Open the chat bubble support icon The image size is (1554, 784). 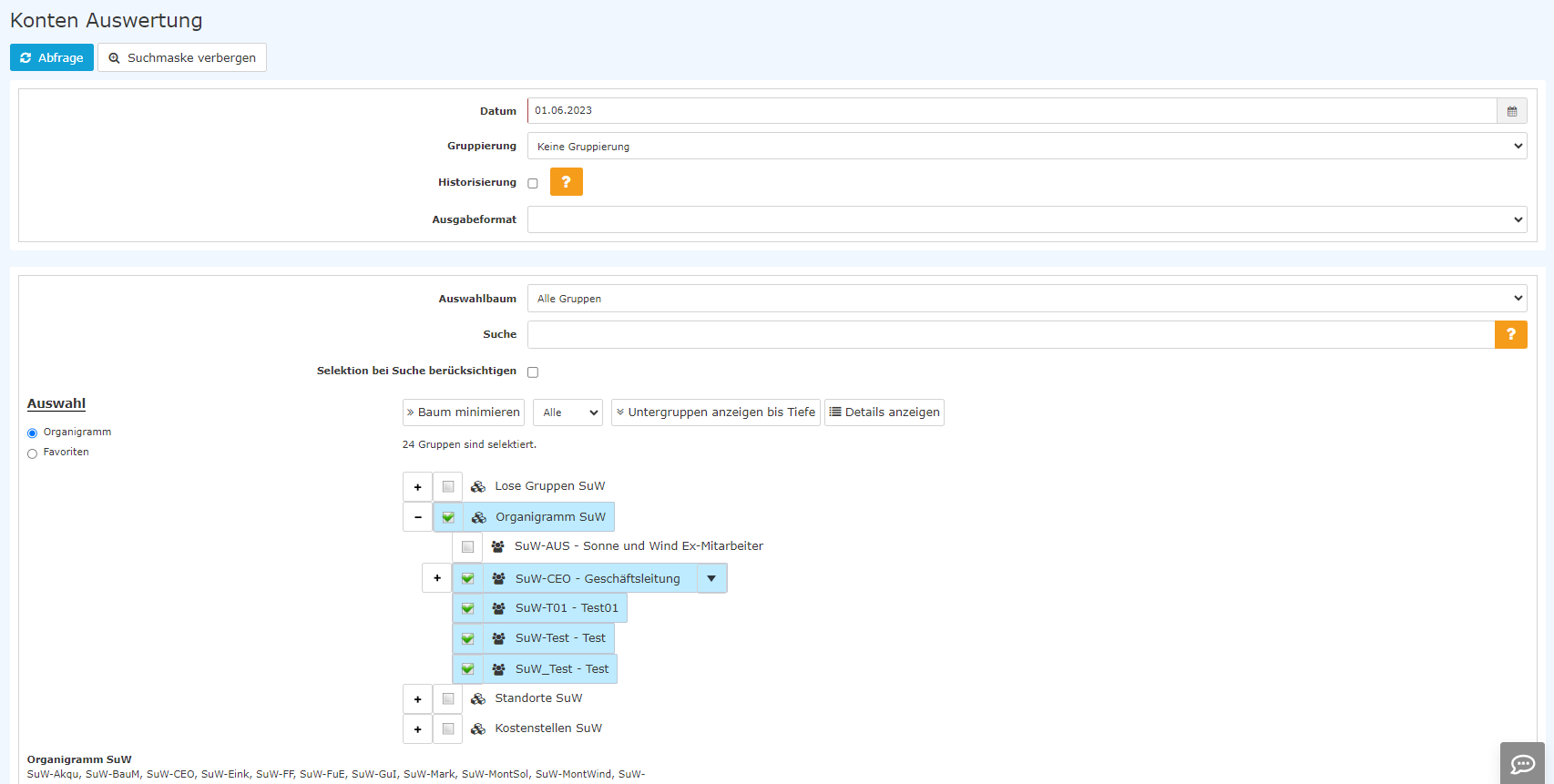(x=1522, y=763)
